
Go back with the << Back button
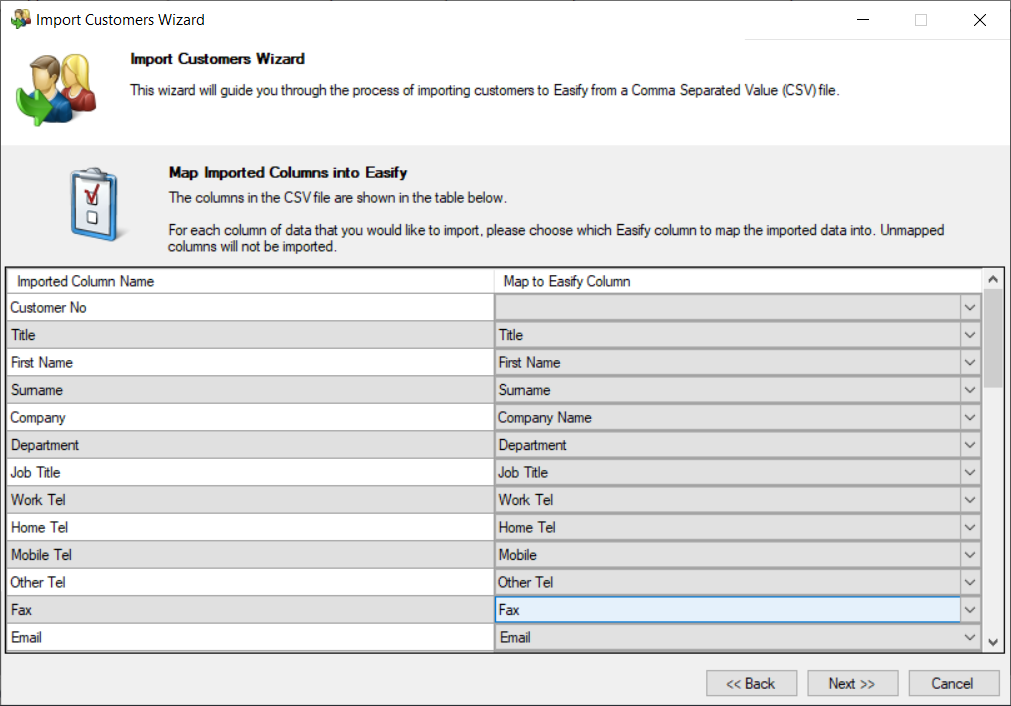point(751,684)
